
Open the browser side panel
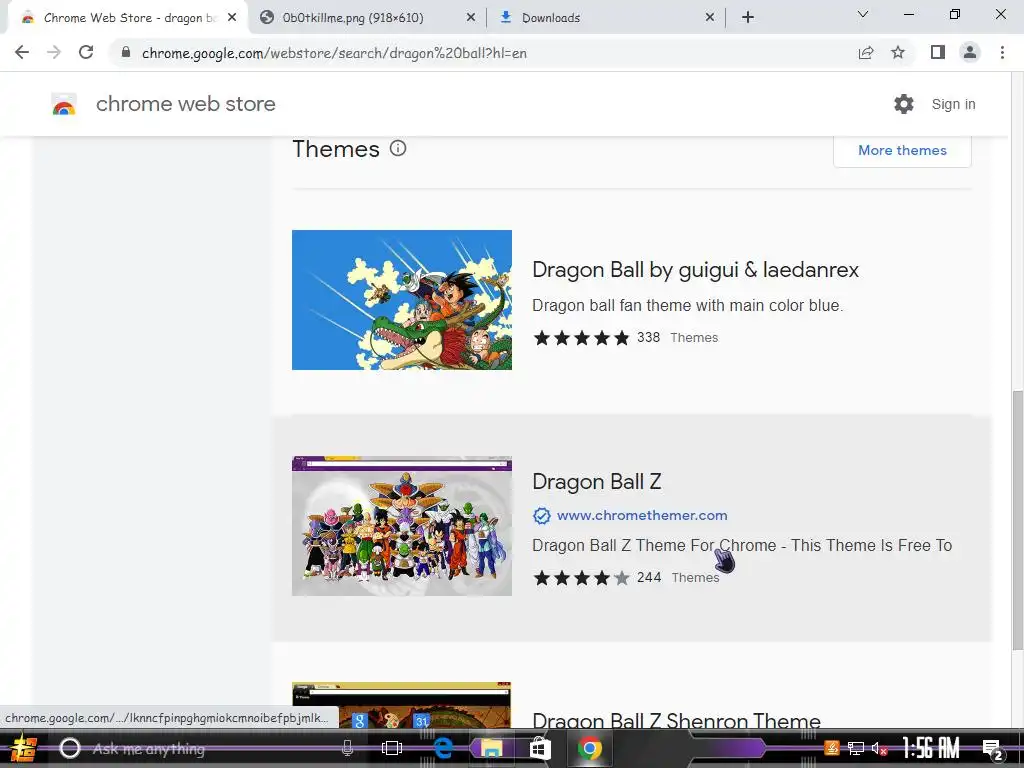coord(938,52)
